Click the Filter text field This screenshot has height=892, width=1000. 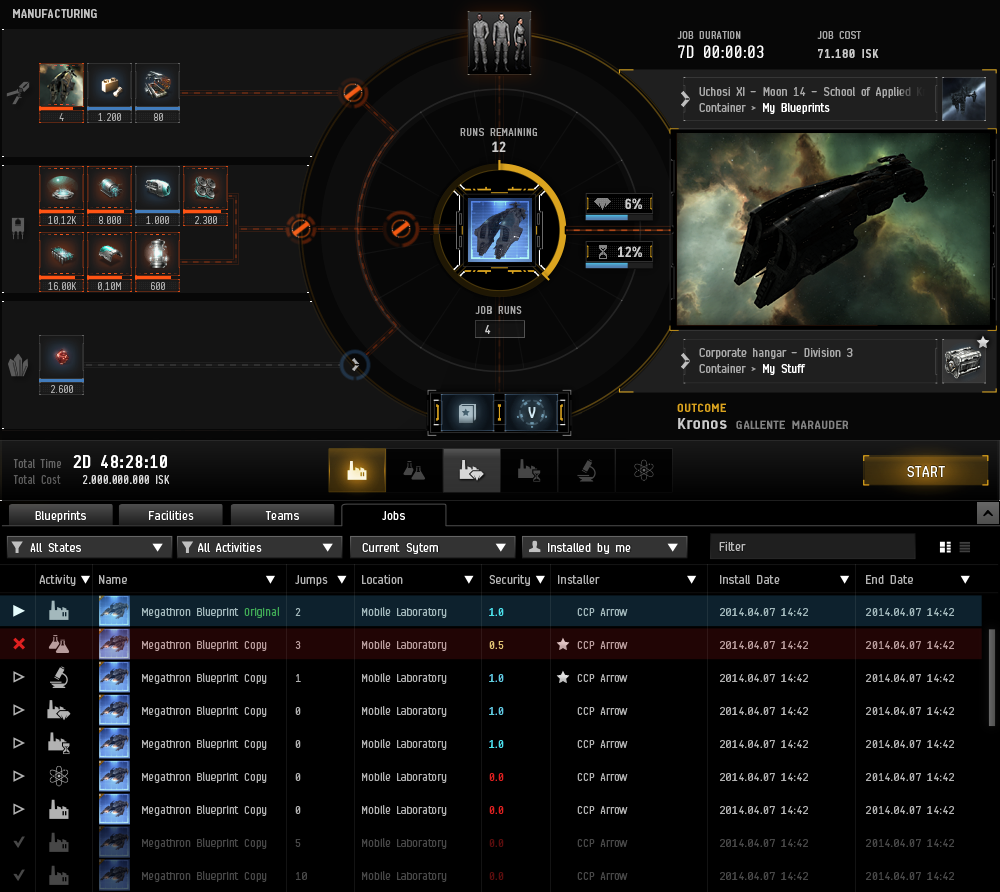coord(812,546)
